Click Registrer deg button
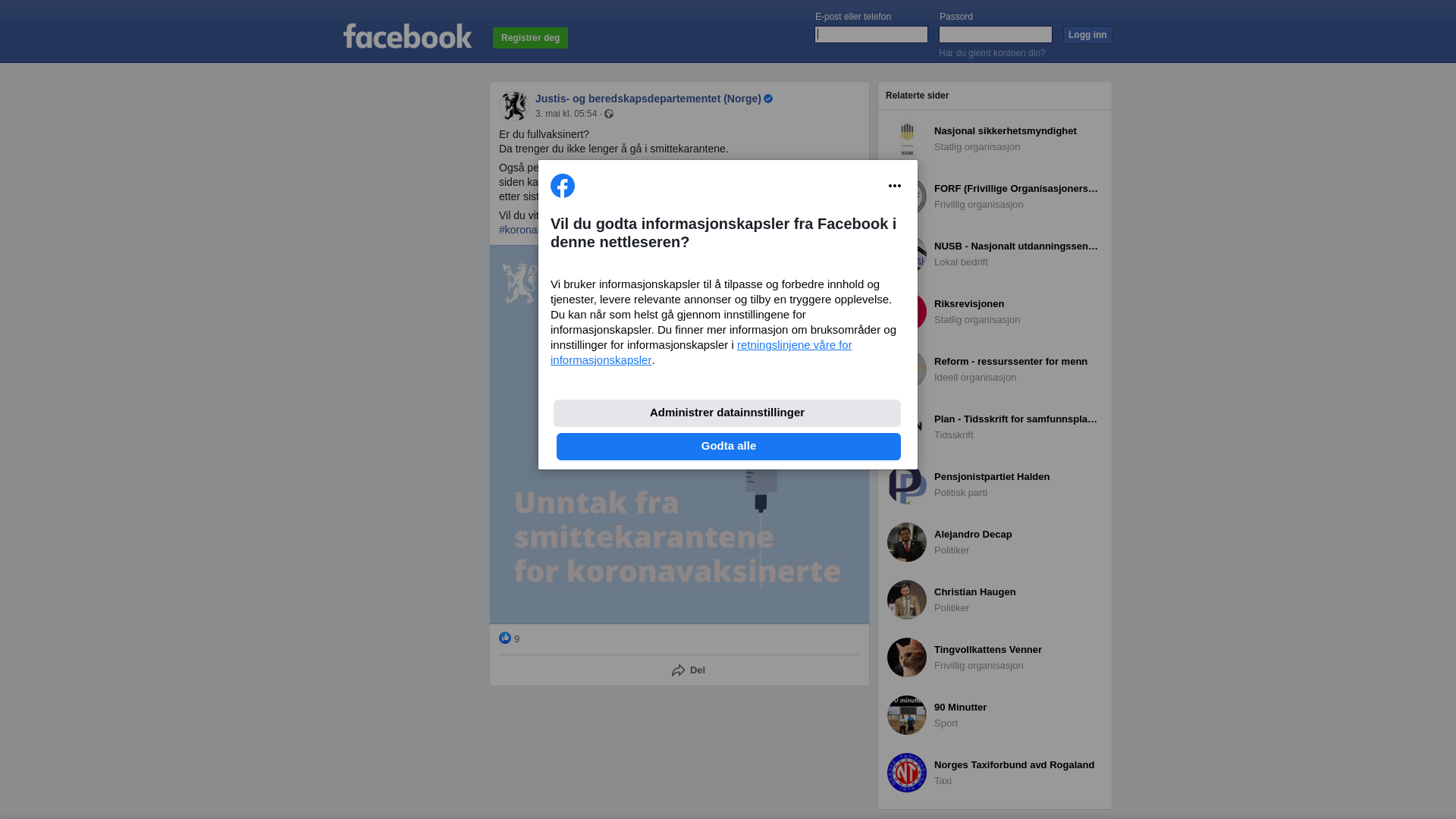This screenshot has width=1456, height=819. 530,38
